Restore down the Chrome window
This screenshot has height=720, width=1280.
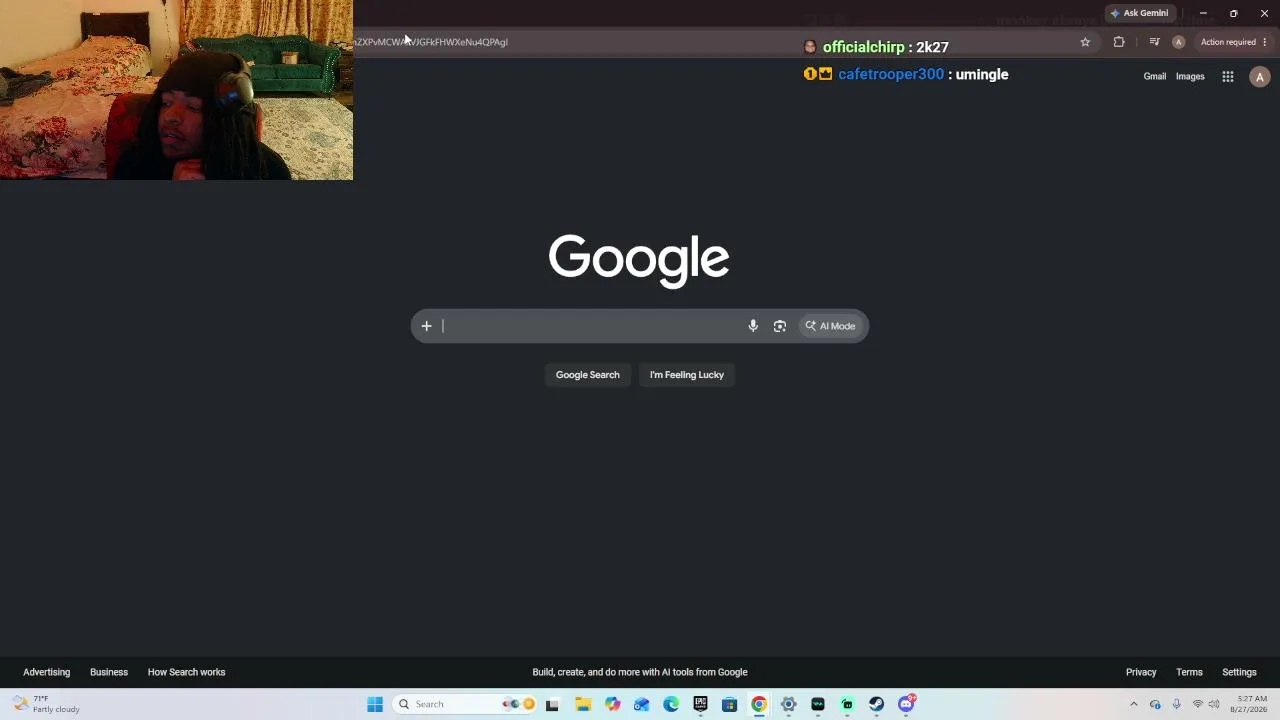pos(1233,13)
